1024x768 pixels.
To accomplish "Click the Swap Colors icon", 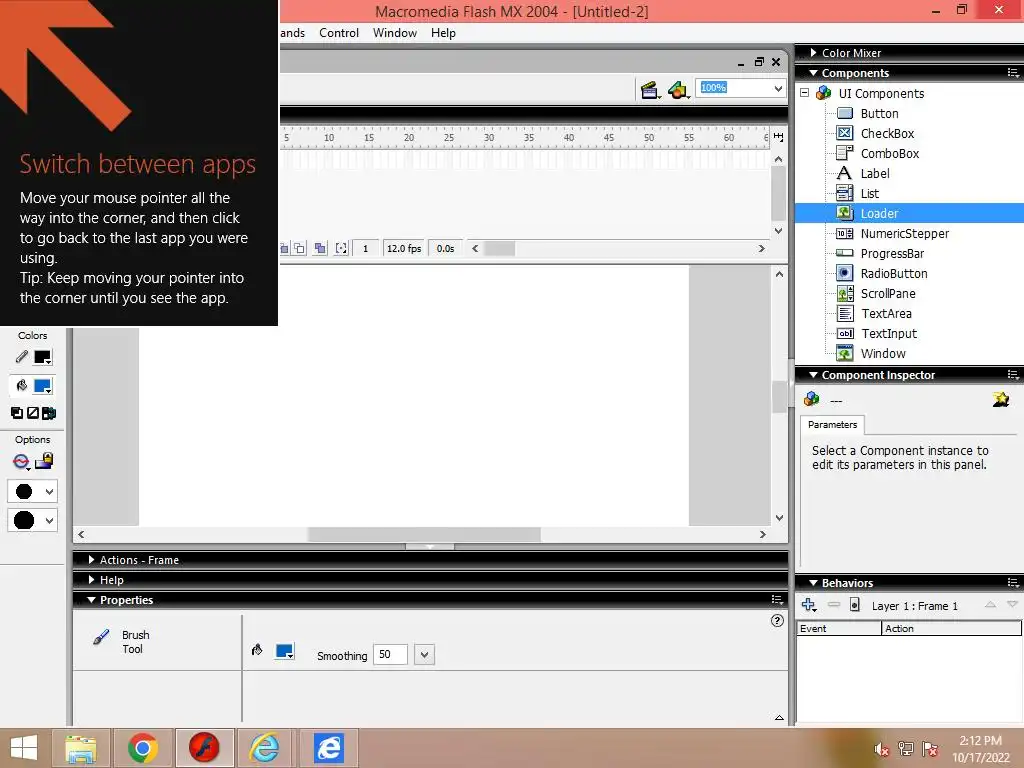I will [49, 413].
